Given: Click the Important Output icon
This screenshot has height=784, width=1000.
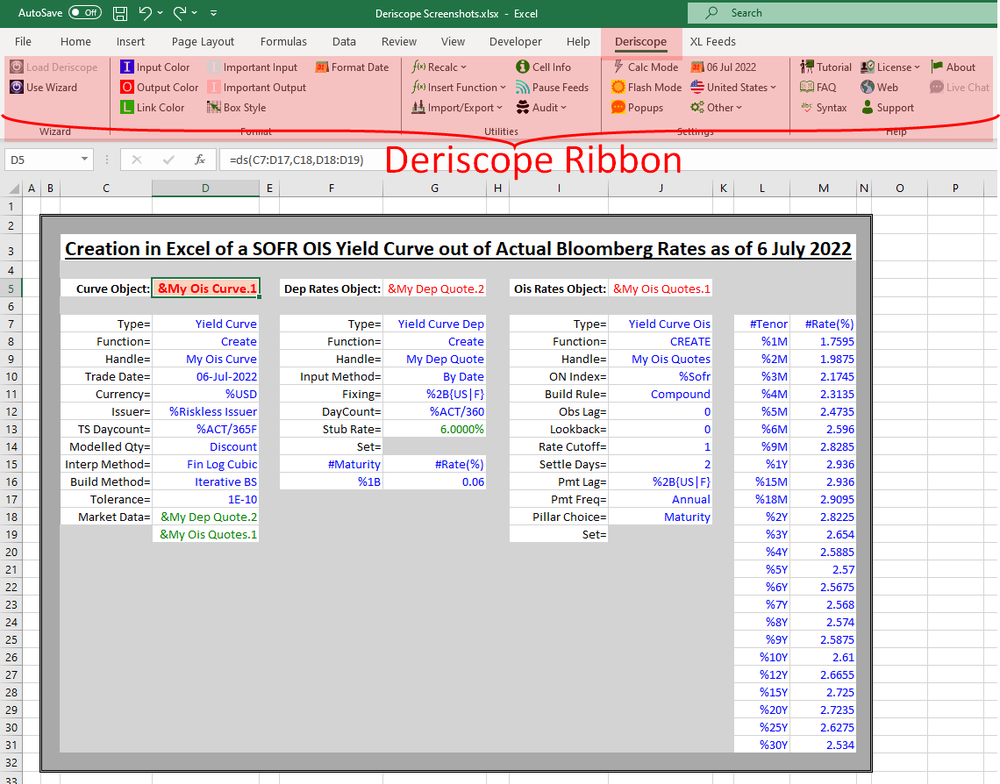Looking at the screenshot, I should pyautogui.click(x=214, y=87).
